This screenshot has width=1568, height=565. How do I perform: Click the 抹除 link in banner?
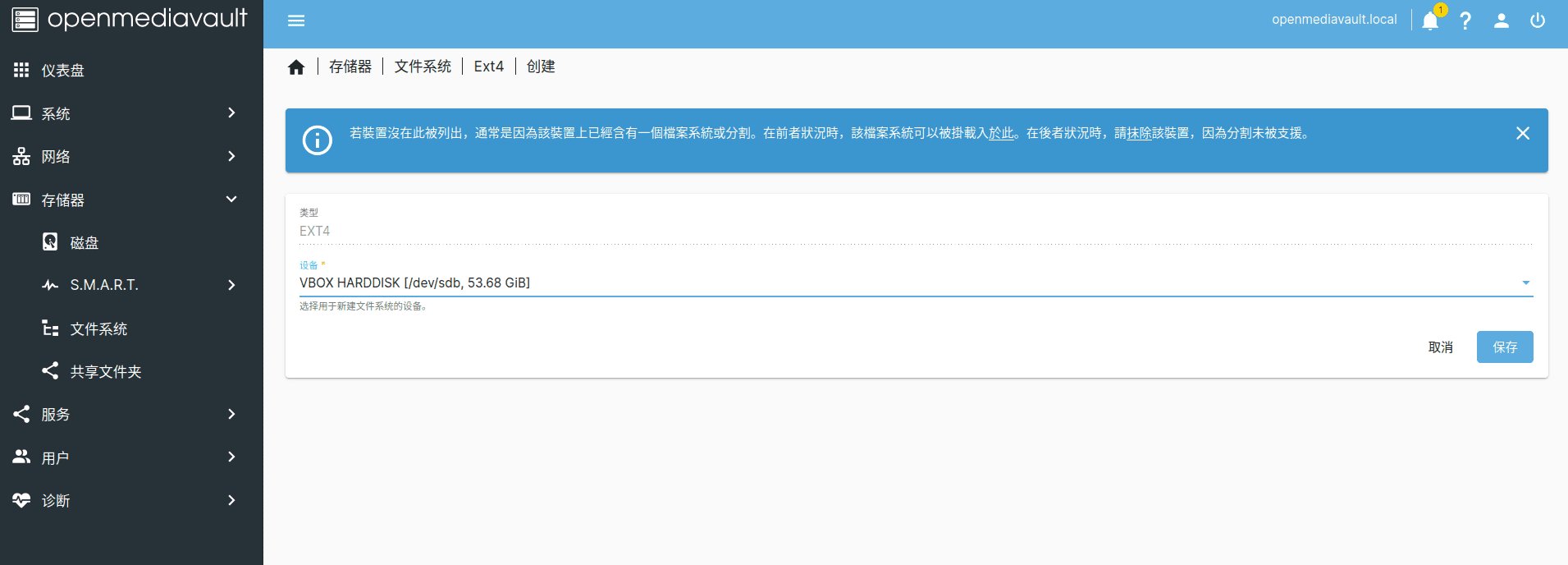click(1139, 133)
